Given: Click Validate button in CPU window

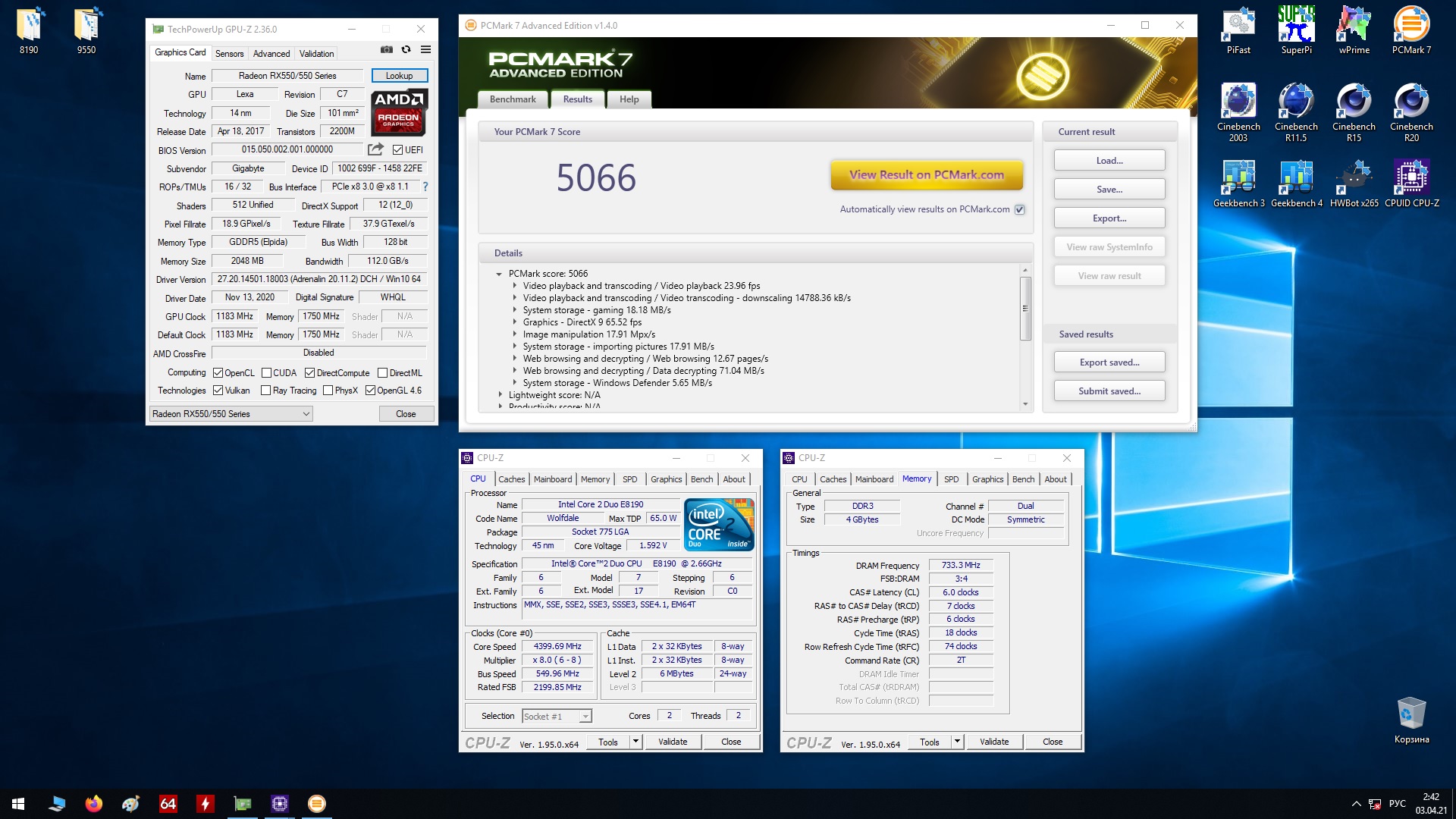Looking at the screenshot, I should coord(673,742).
